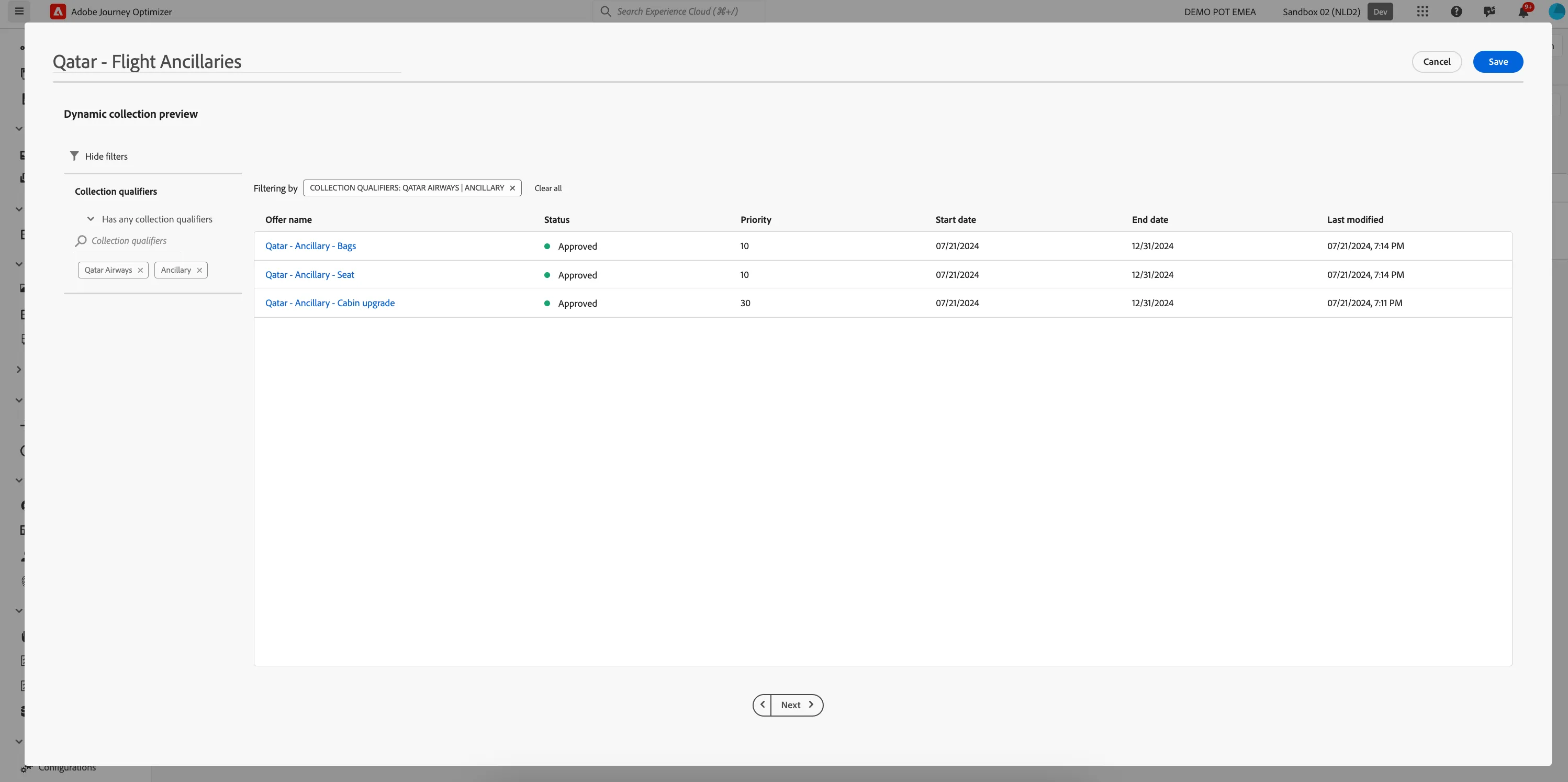This screenshot has height=782, width=1568.
Task: Remove the collection qualifiers filter chip
Action: (512, 188)
